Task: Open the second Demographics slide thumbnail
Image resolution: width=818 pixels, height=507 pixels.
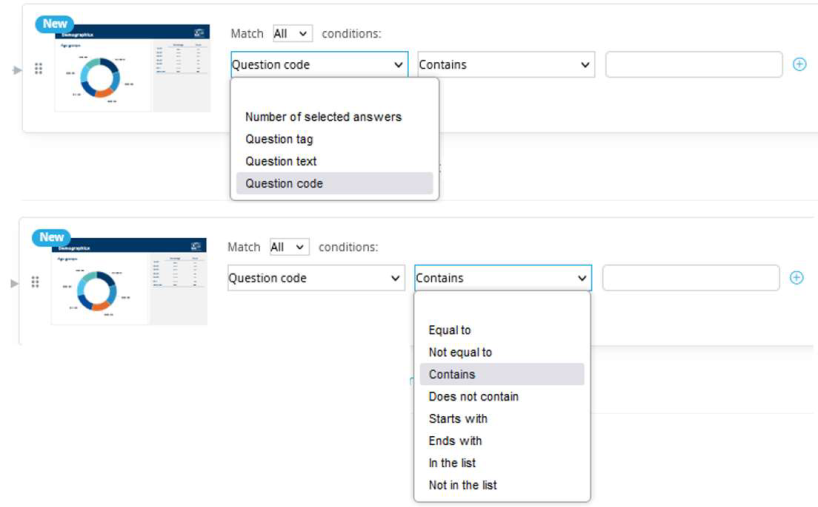Action: [129, 282]
